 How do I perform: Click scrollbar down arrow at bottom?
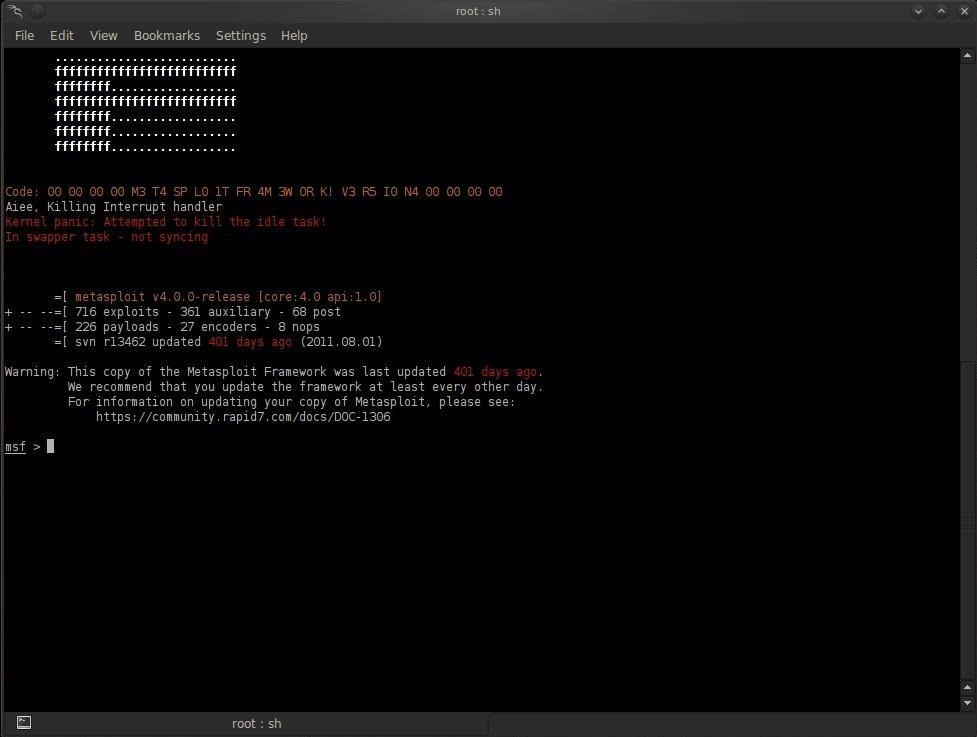[x=967, y=703]
